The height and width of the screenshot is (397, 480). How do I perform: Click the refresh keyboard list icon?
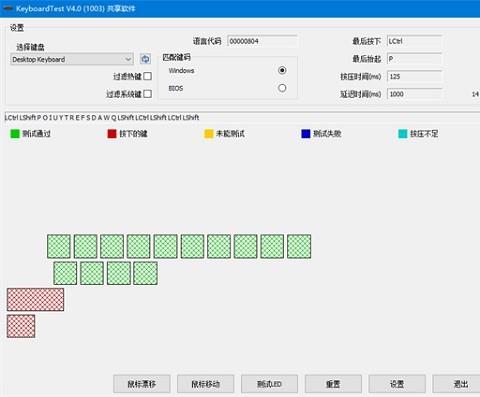(x=145, y=59)
